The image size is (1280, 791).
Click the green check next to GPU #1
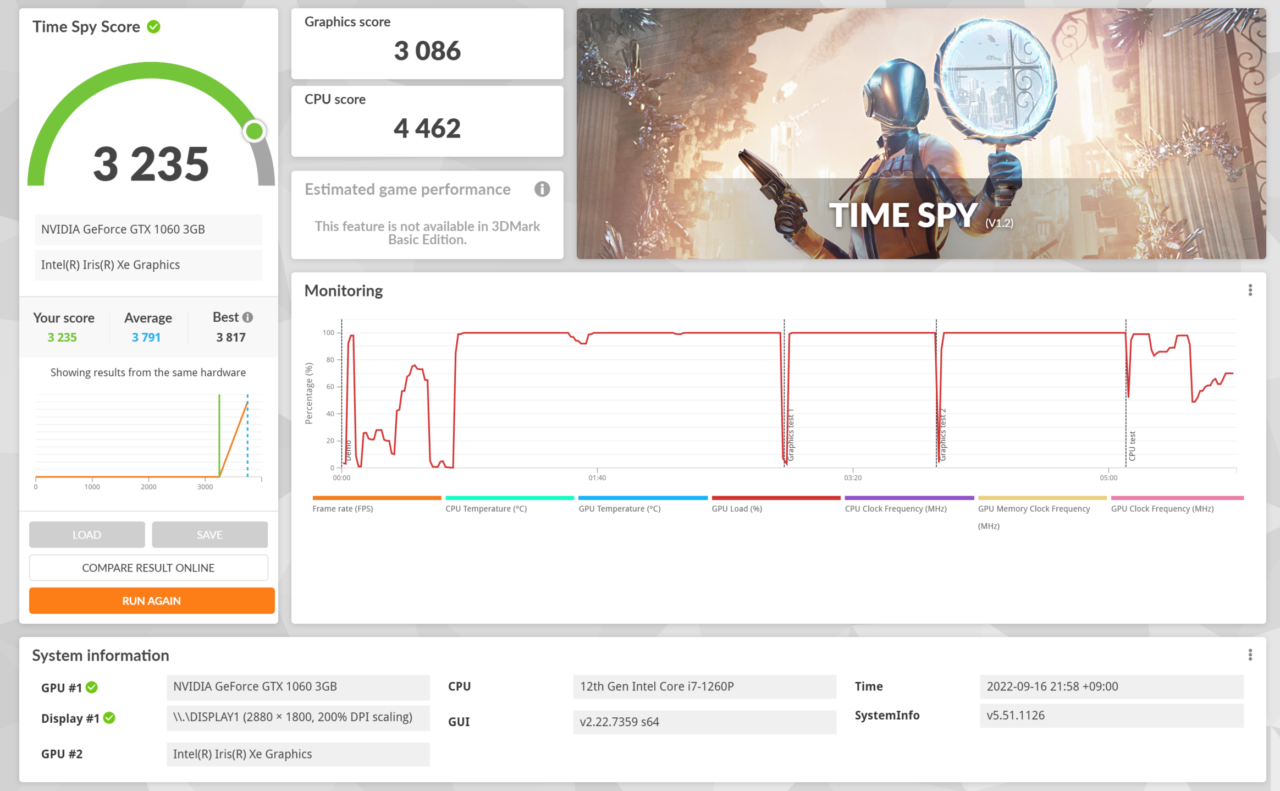click(x=92, y=687)
